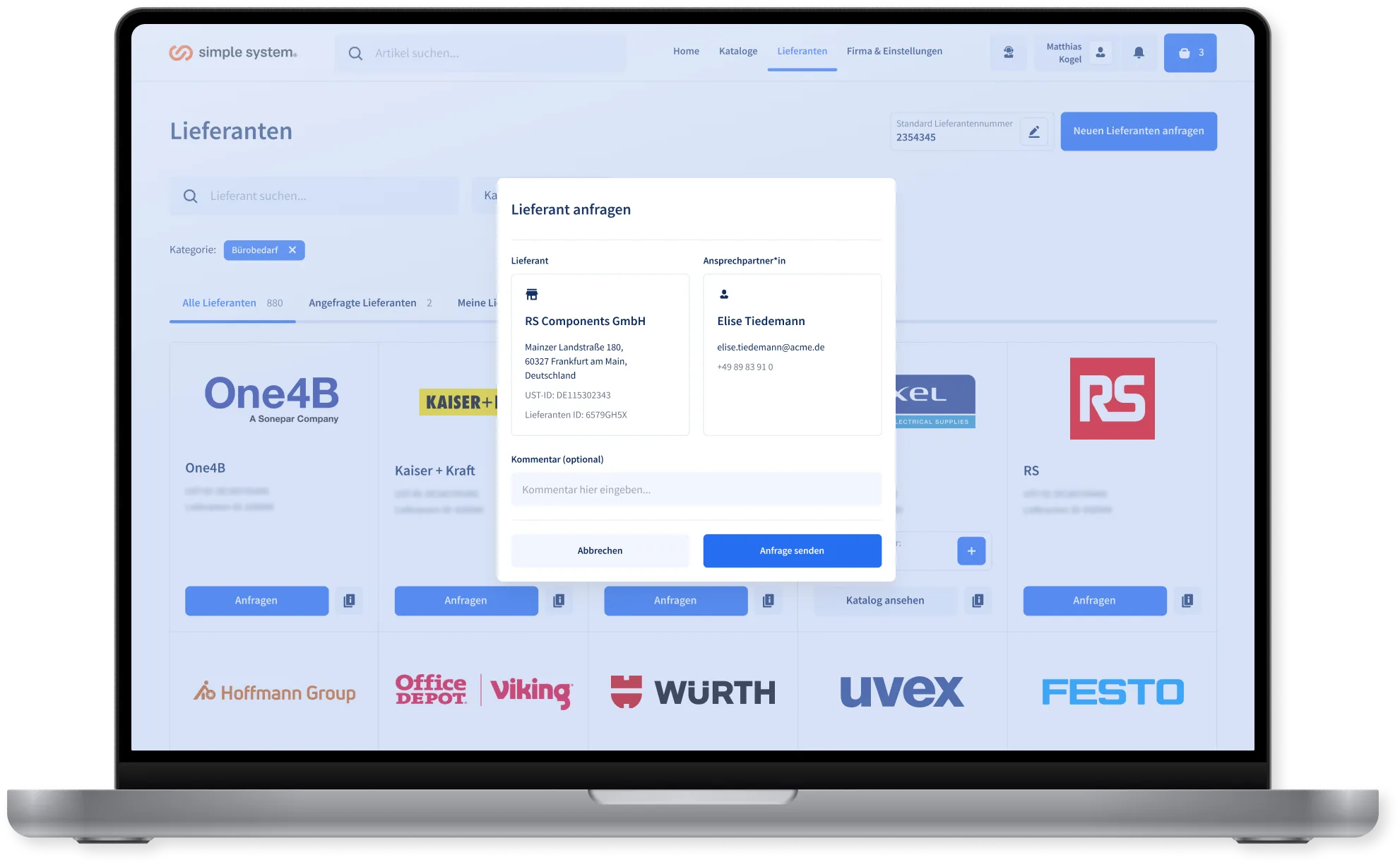Open catalog info icon on One4B card
This screenshot has width=1400, height=865.
(349, 601)
